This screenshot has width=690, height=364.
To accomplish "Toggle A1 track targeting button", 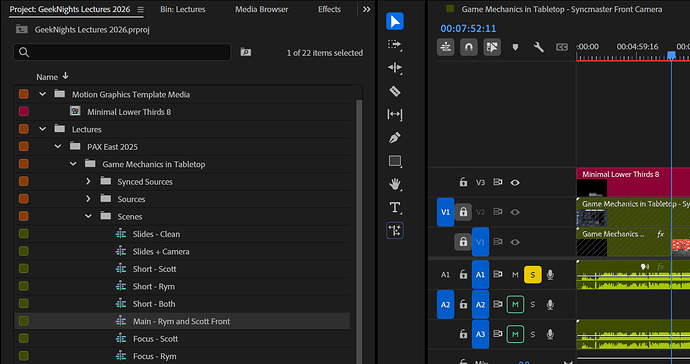I will (x=480, y=275).
